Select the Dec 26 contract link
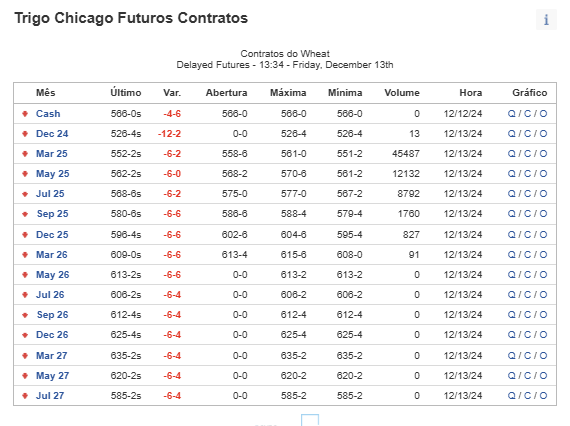 (52, 335)
